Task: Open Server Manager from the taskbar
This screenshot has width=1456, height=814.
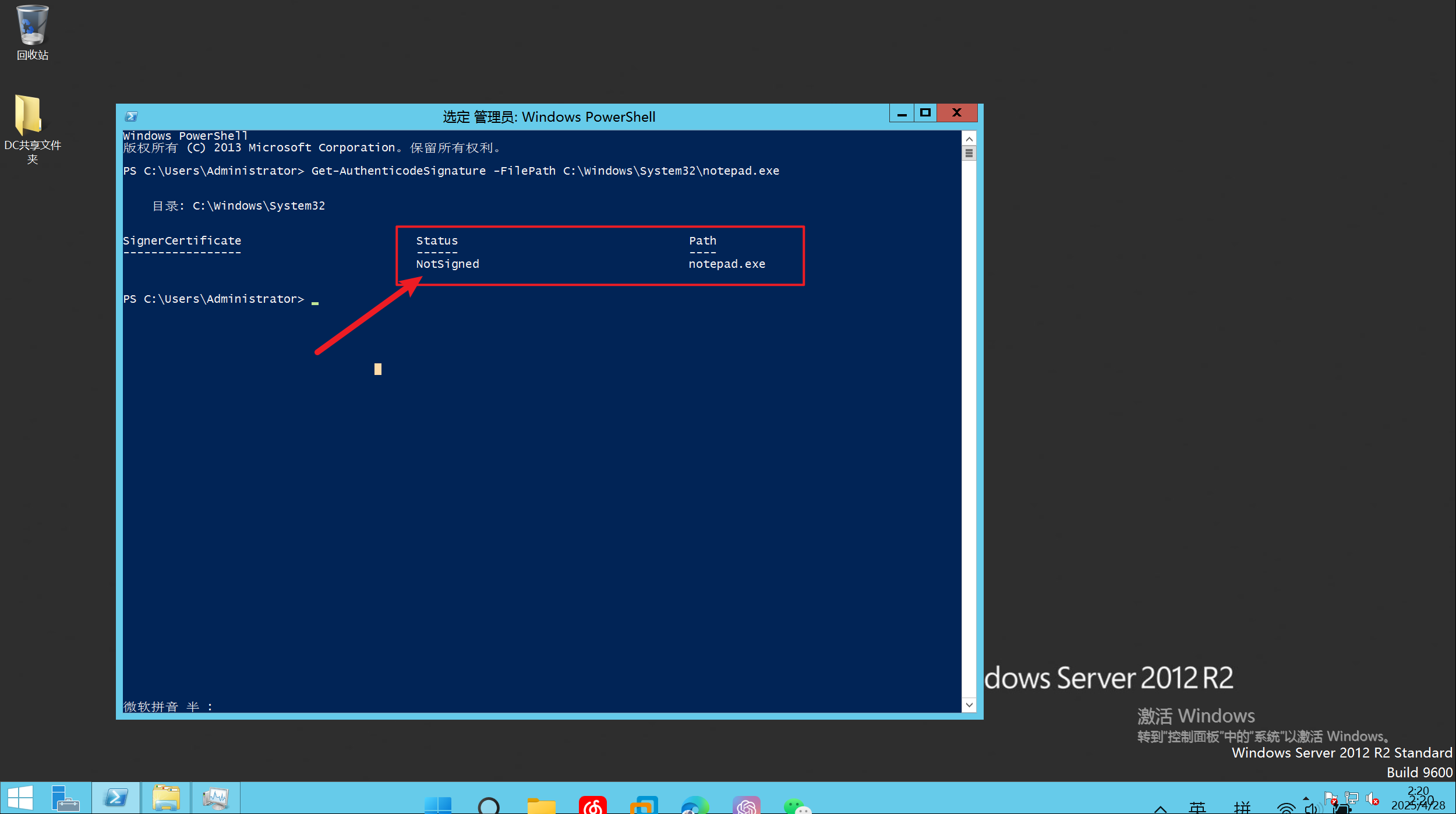Action: (65, 798)
